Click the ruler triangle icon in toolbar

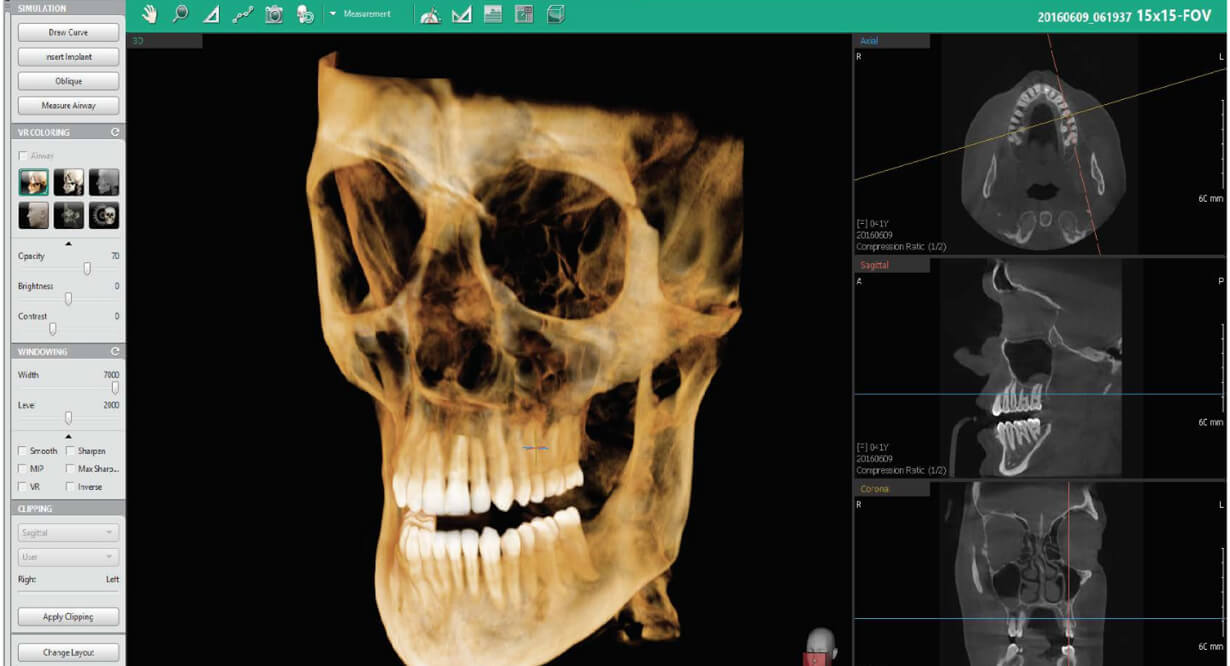[x=461, y=15]
